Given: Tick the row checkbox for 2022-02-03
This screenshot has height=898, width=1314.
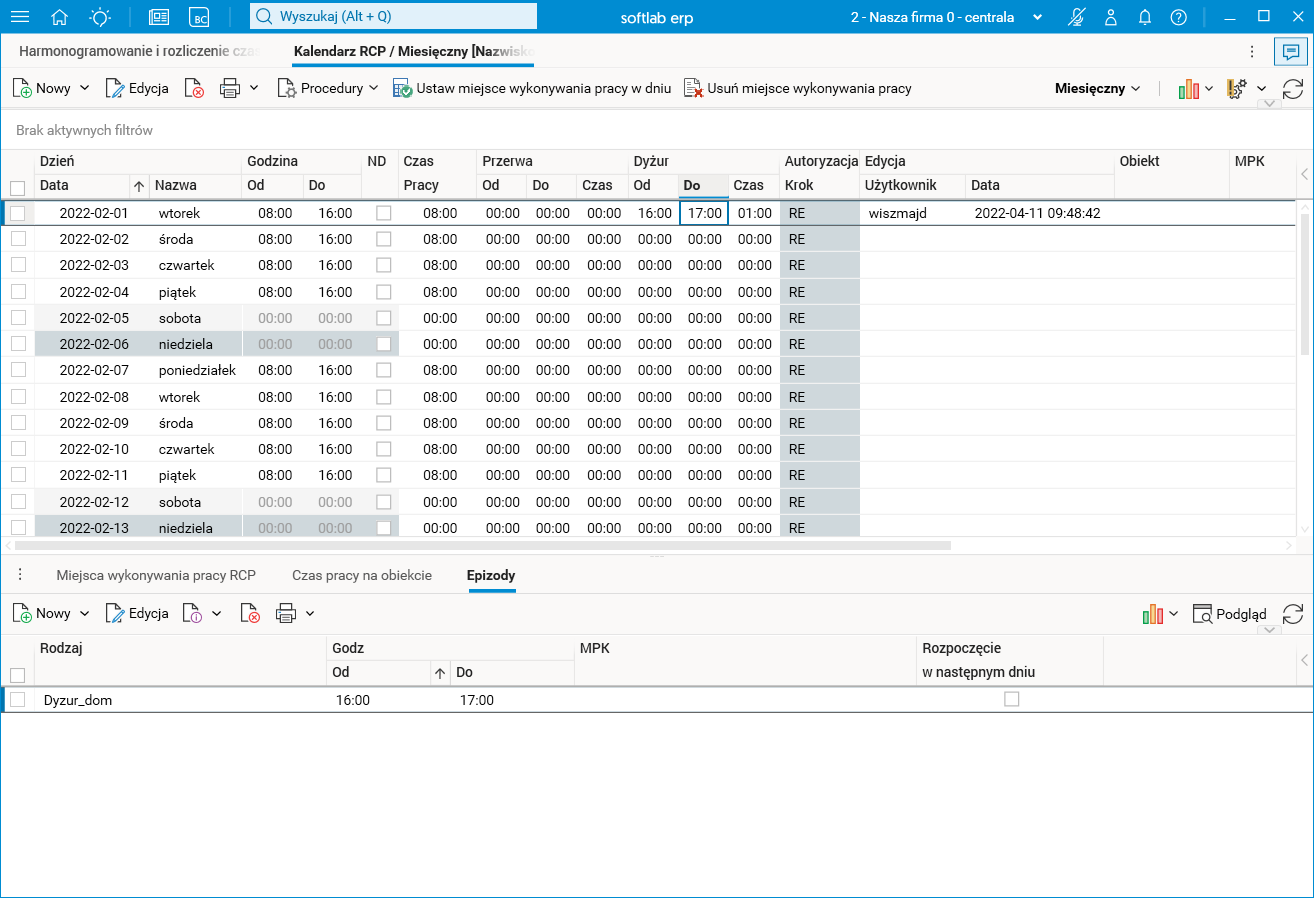Looking at the screenshot, I should [18, 266].
